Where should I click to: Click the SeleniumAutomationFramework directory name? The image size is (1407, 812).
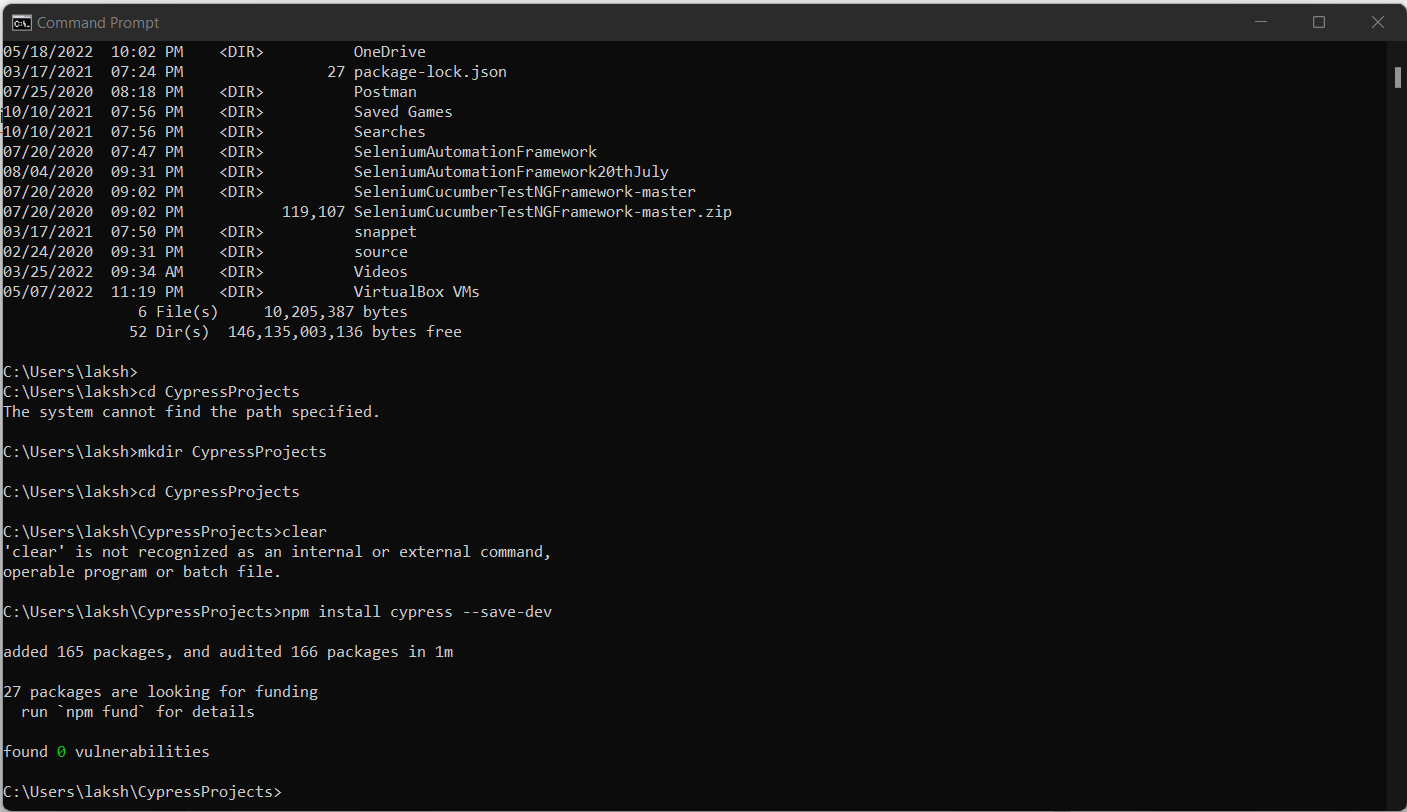coord(475,152)
